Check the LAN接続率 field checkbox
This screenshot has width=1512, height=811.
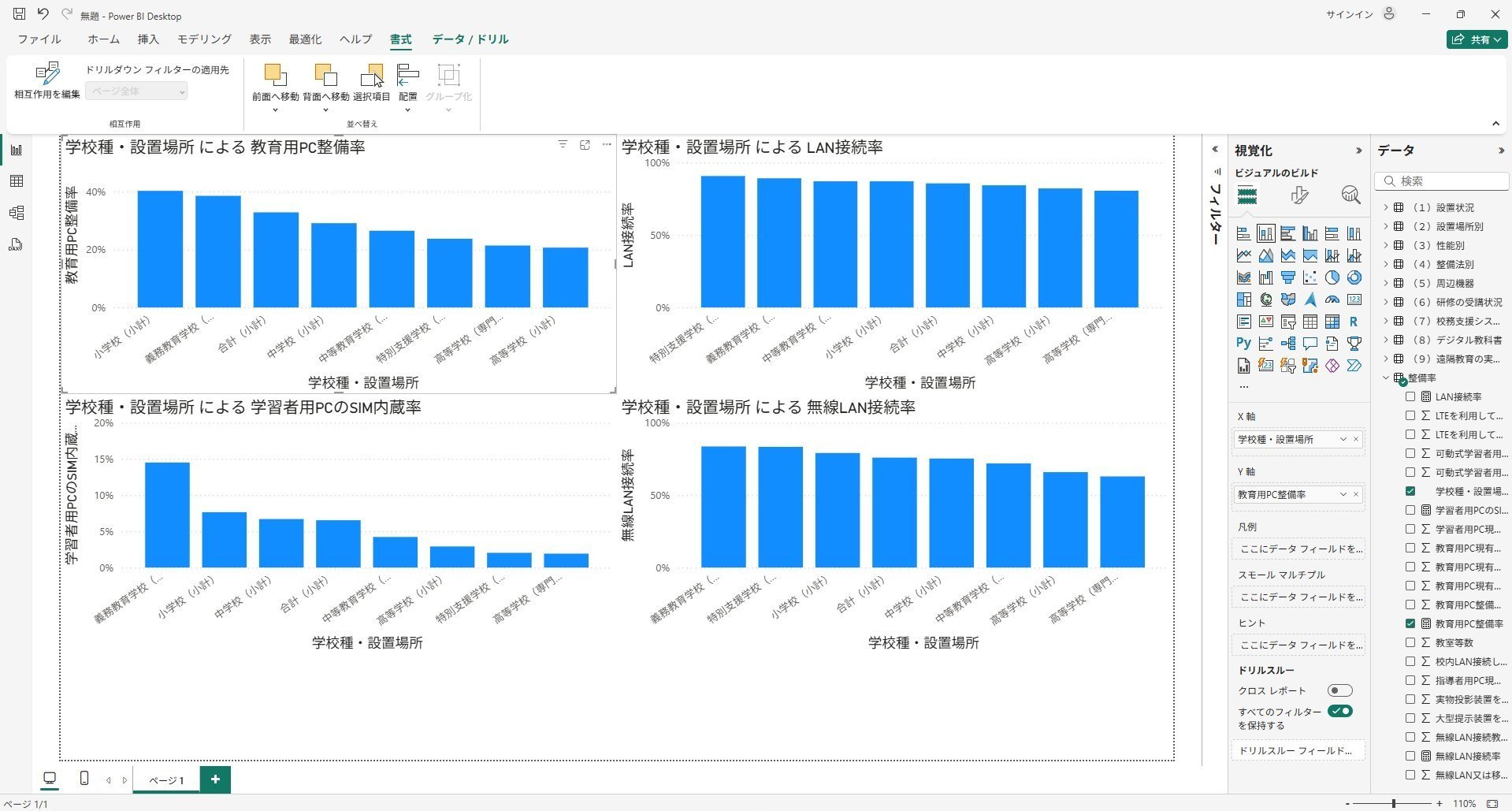1410,396
